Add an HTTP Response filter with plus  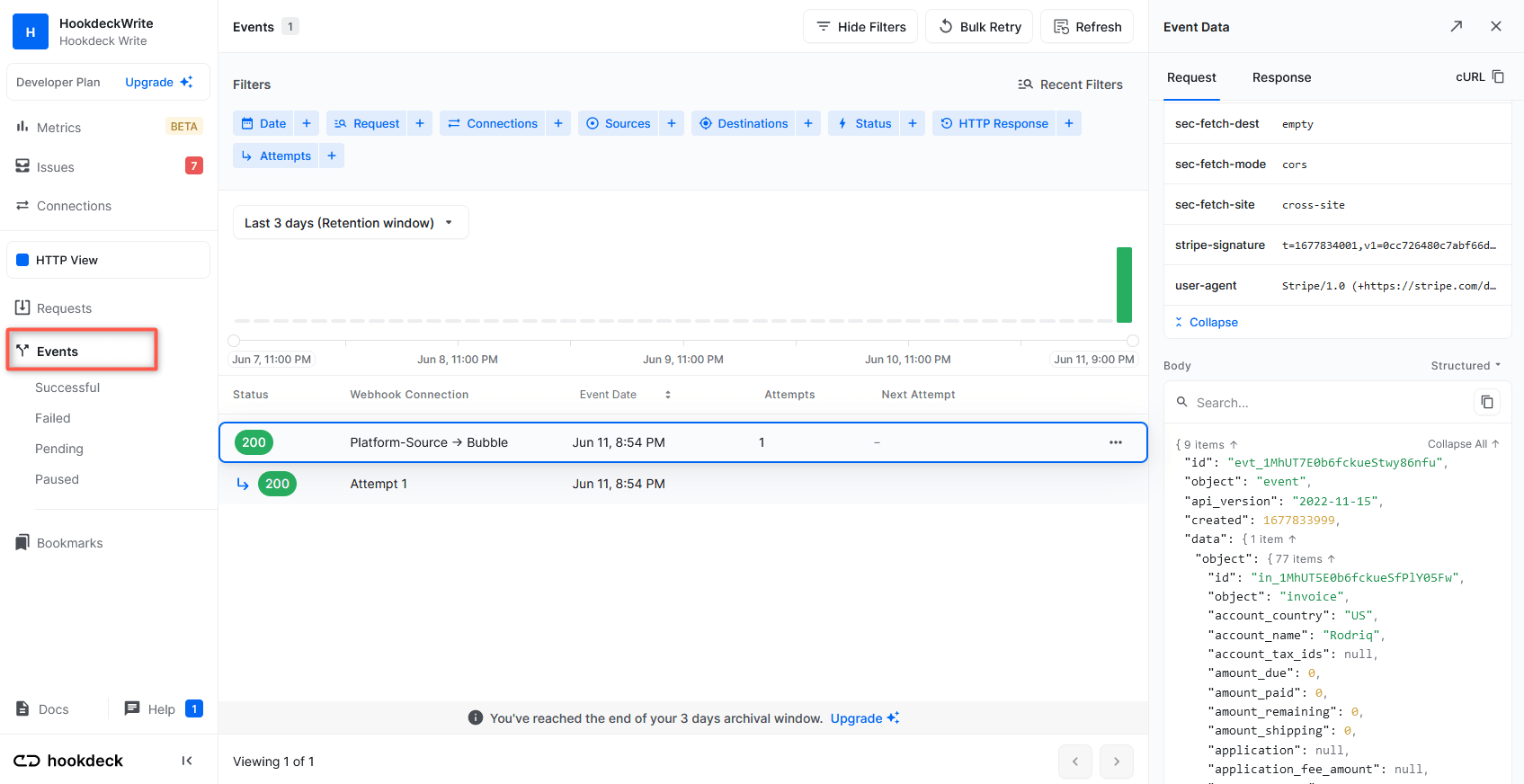pos(1069,123)
